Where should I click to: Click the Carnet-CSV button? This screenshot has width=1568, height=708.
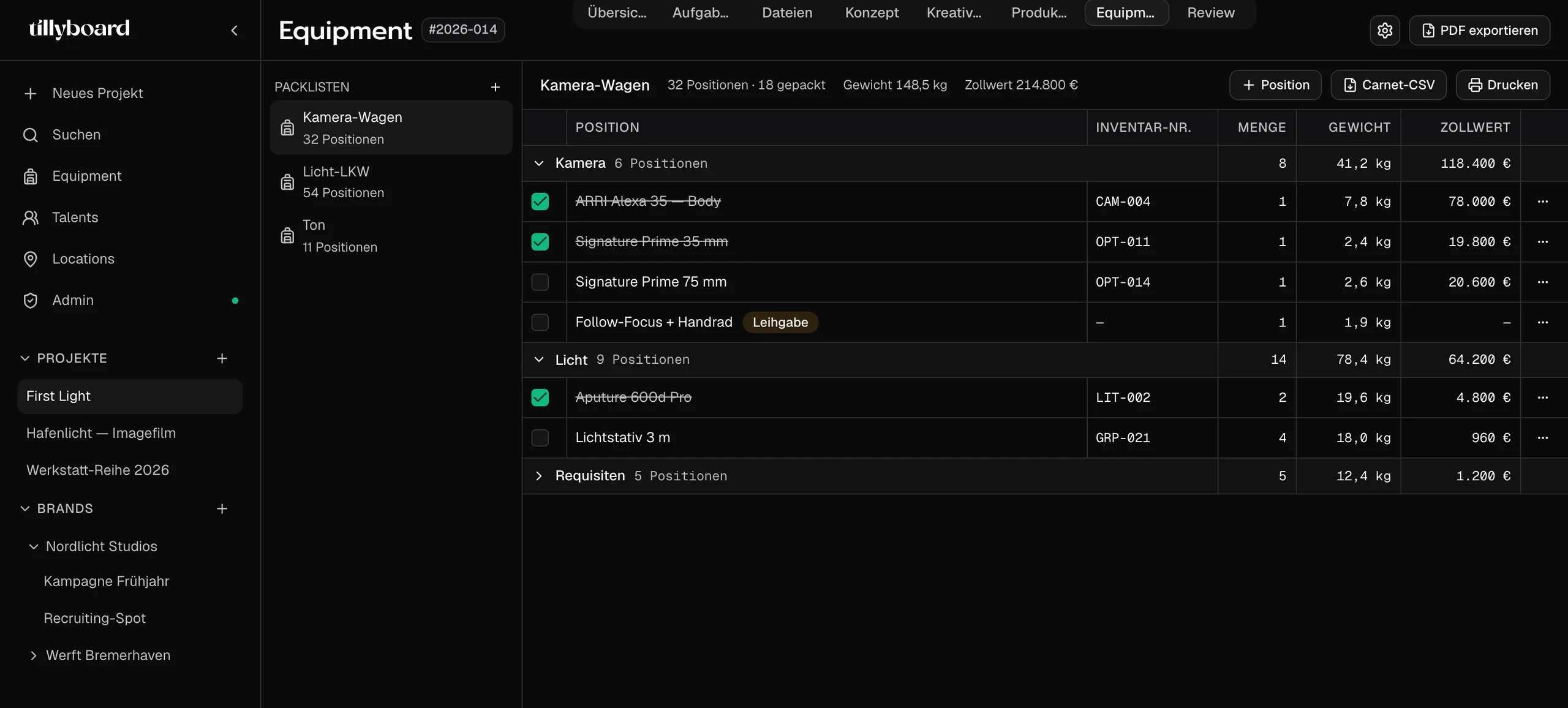pyautogui.click(x=1389, y=85)
